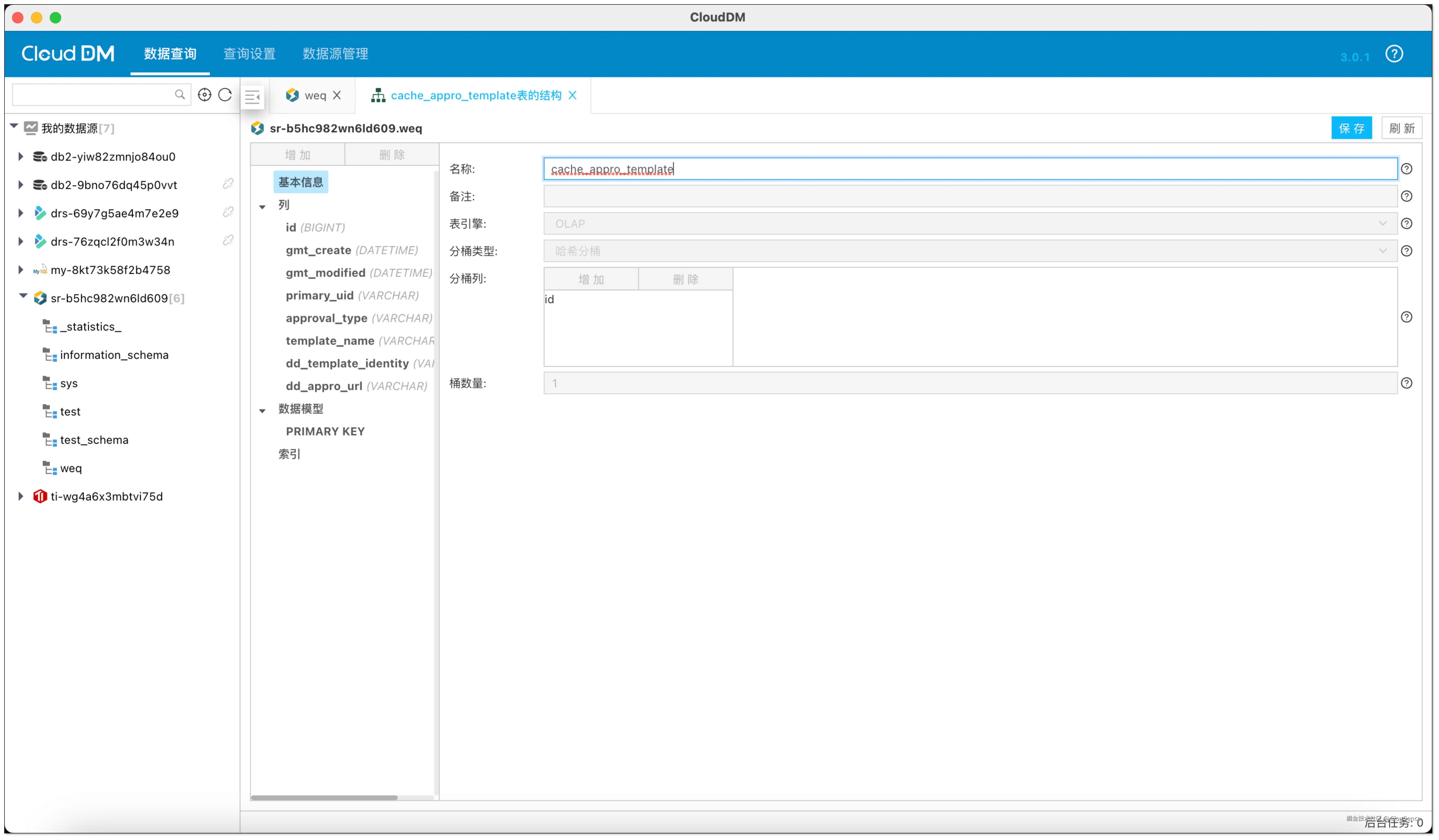The image size is (1439, 840).
Task: Click the 桶数量 input field
Action: [970, 383]
